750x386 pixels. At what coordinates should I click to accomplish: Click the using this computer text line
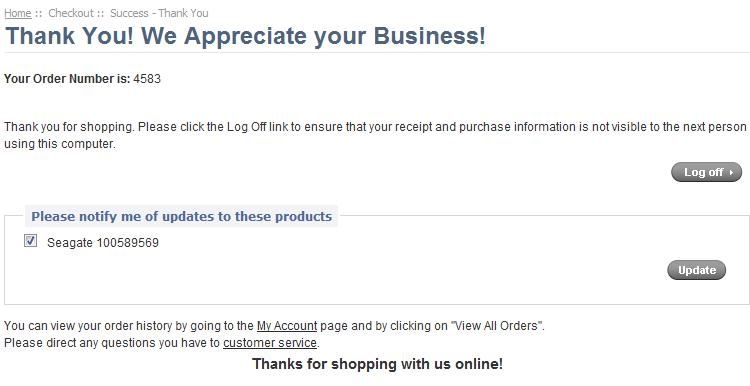coord(60,144)
